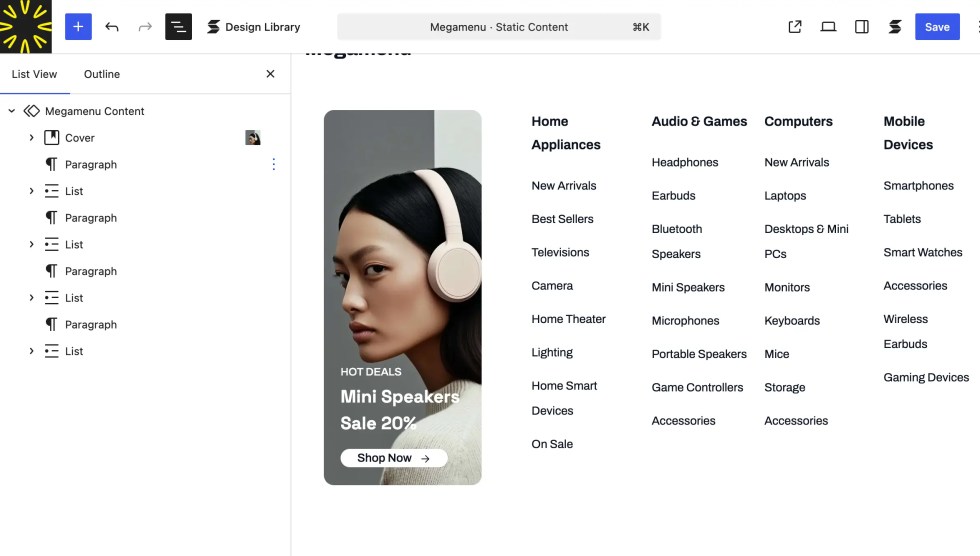Viewport: 980px width, 556px height.
Task: Open the Design Library
Action: tap(254, 27)
